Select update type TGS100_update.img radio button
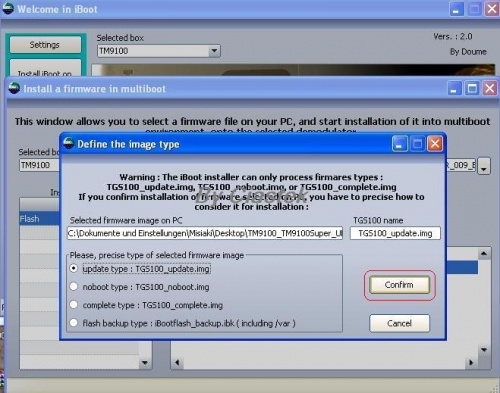Image resolution: width=500 pixels, height=393 pixels. coord(74,268)
